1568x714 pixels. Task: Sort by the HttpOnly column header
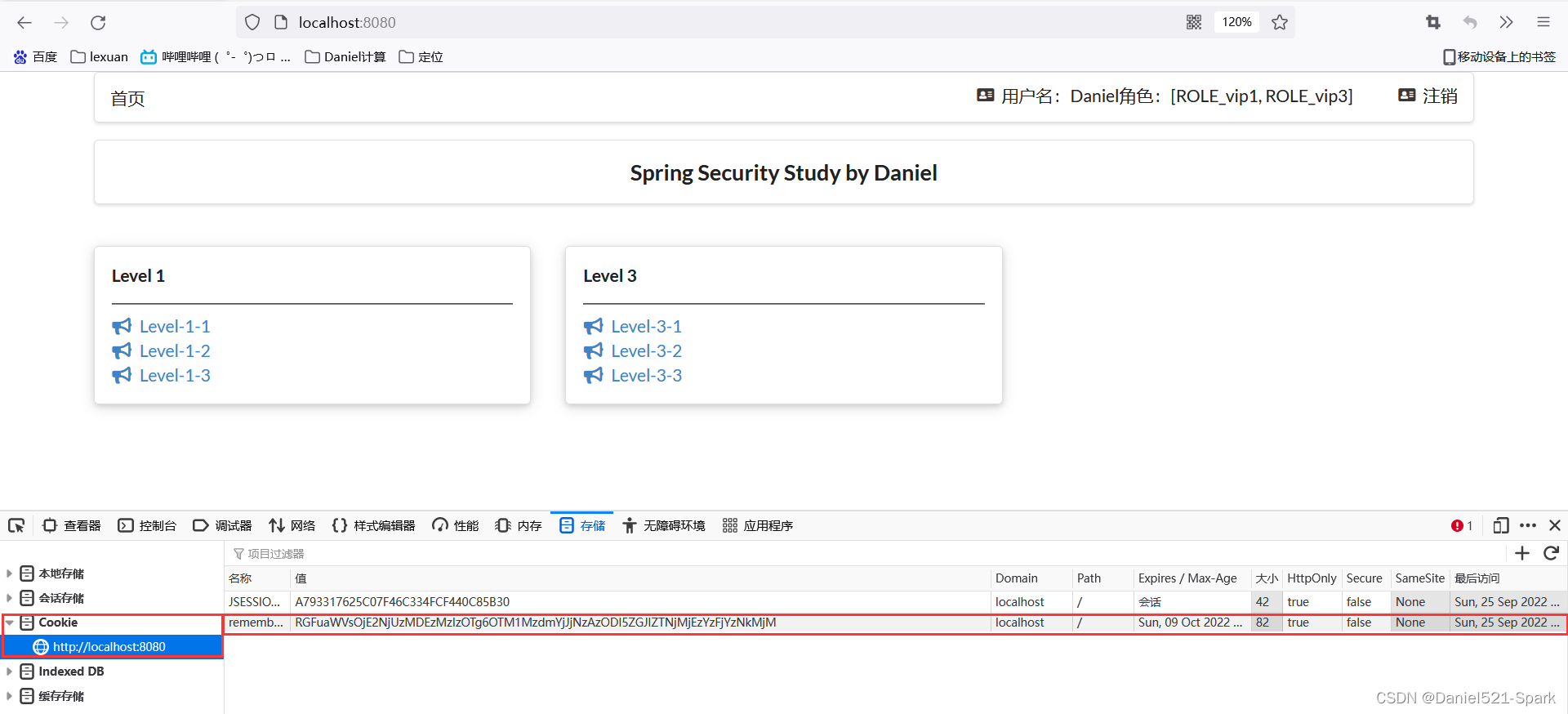click(x=1312, y=578)
